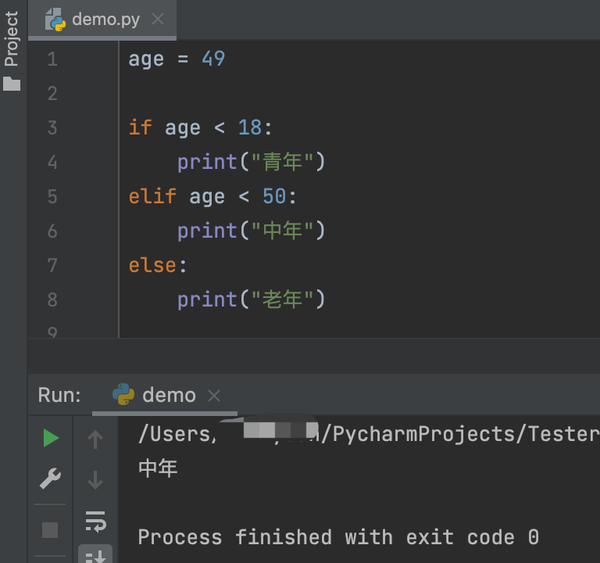The image size is (600, 563).
Task: Close the demo.py editor tab
Action: [158, 19]
